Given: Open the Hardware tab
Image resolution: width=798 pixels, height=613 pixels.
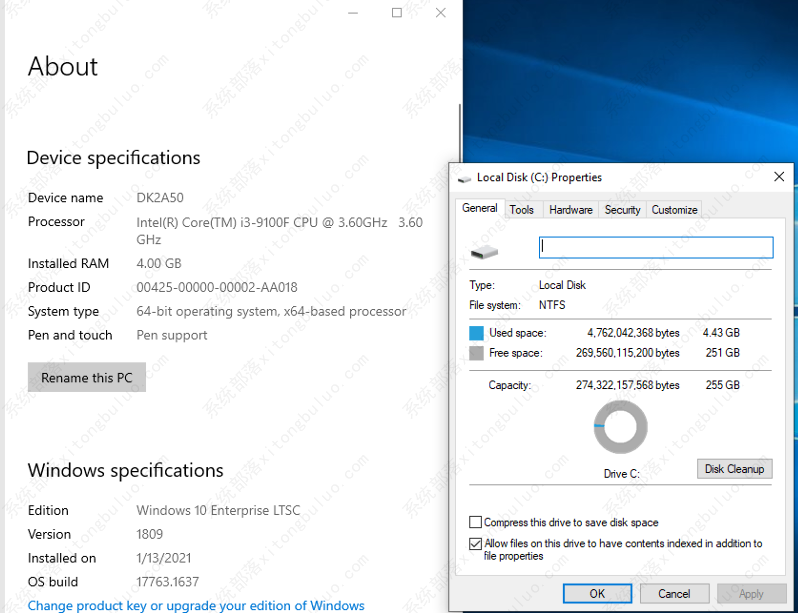Looking at the screenshot, I should (x=571, y=210).
